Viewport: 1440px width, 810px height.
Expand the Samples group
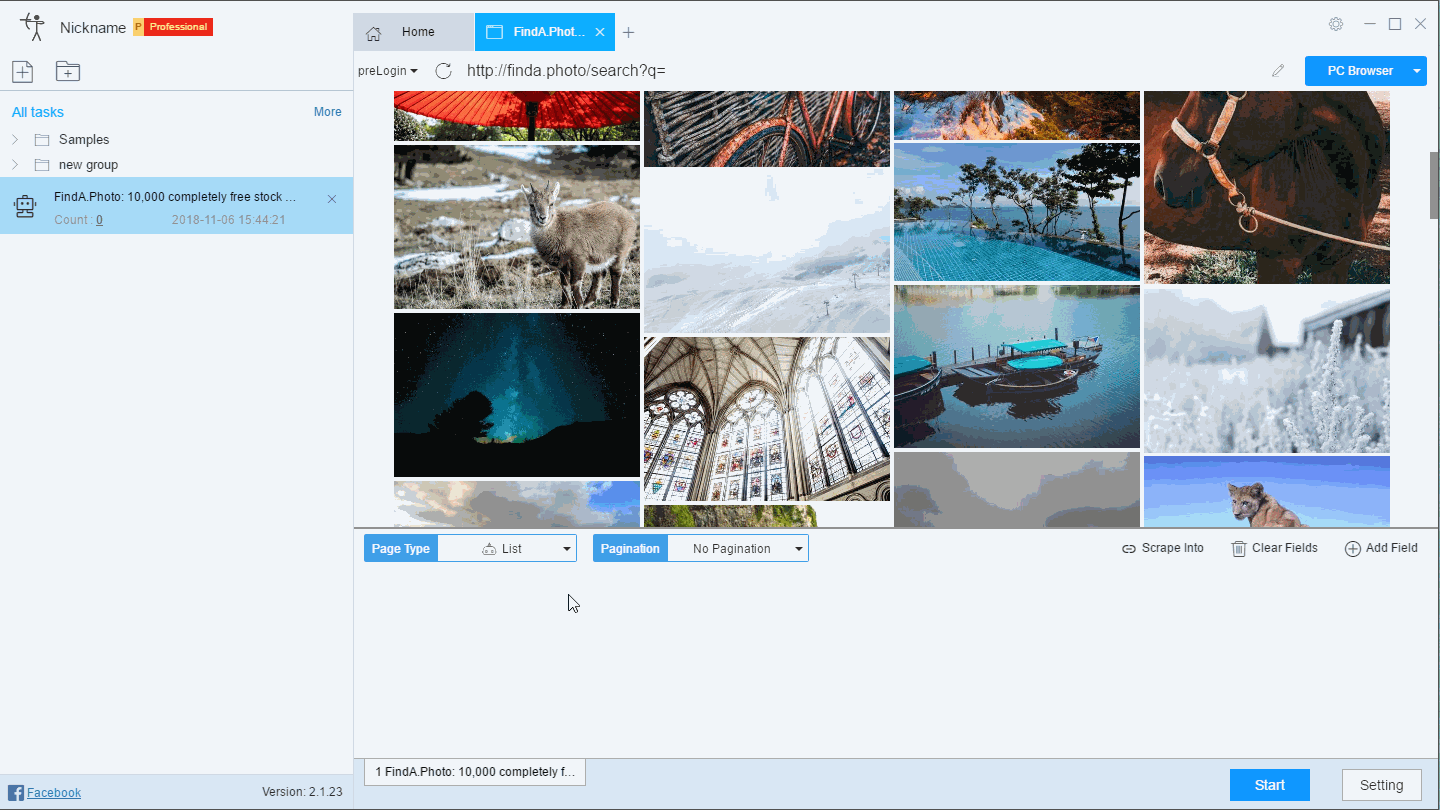(17, 139)
